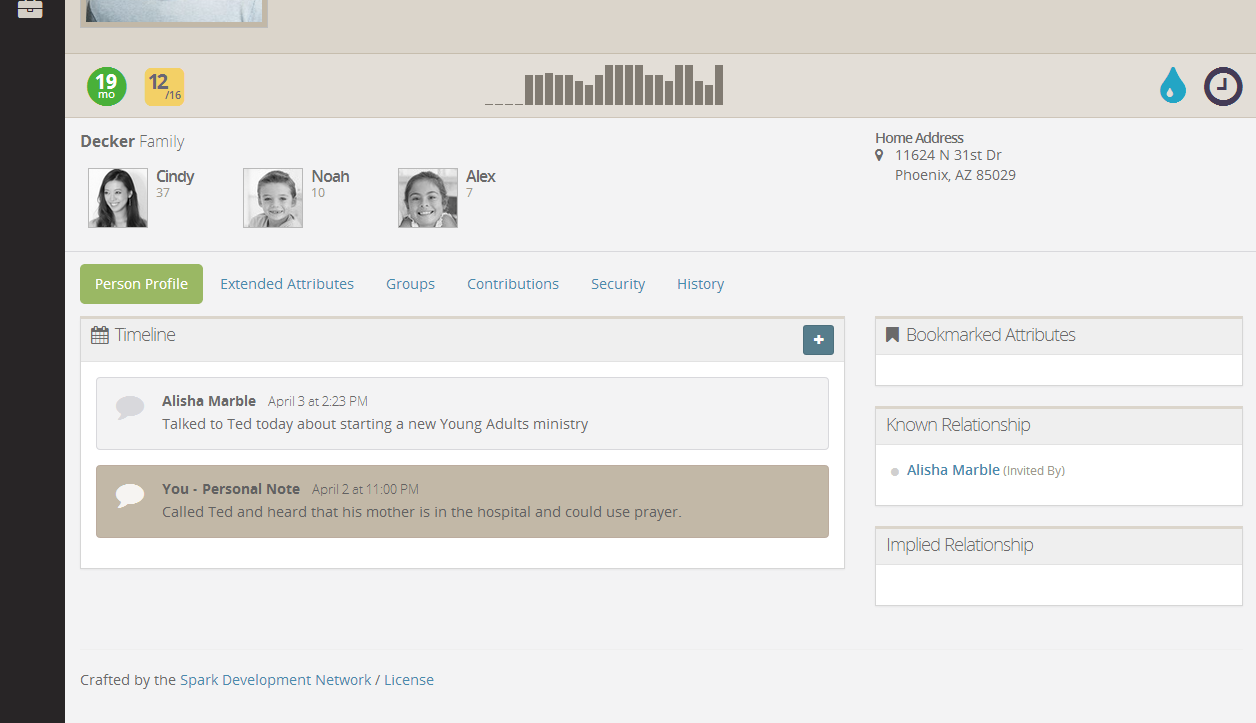Click the blue water drop baptism icon

pos(1173,86)
